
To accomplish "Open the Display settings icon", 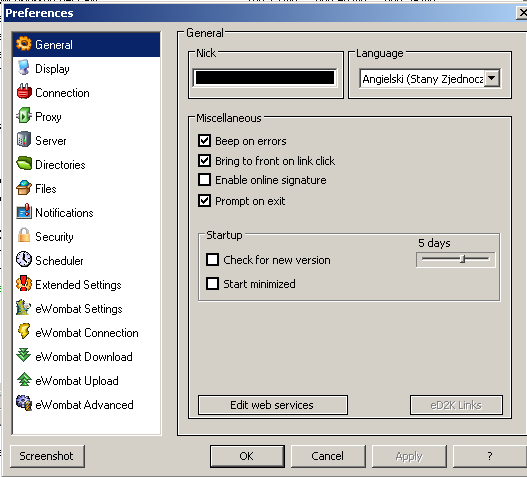I will (24, 68).
